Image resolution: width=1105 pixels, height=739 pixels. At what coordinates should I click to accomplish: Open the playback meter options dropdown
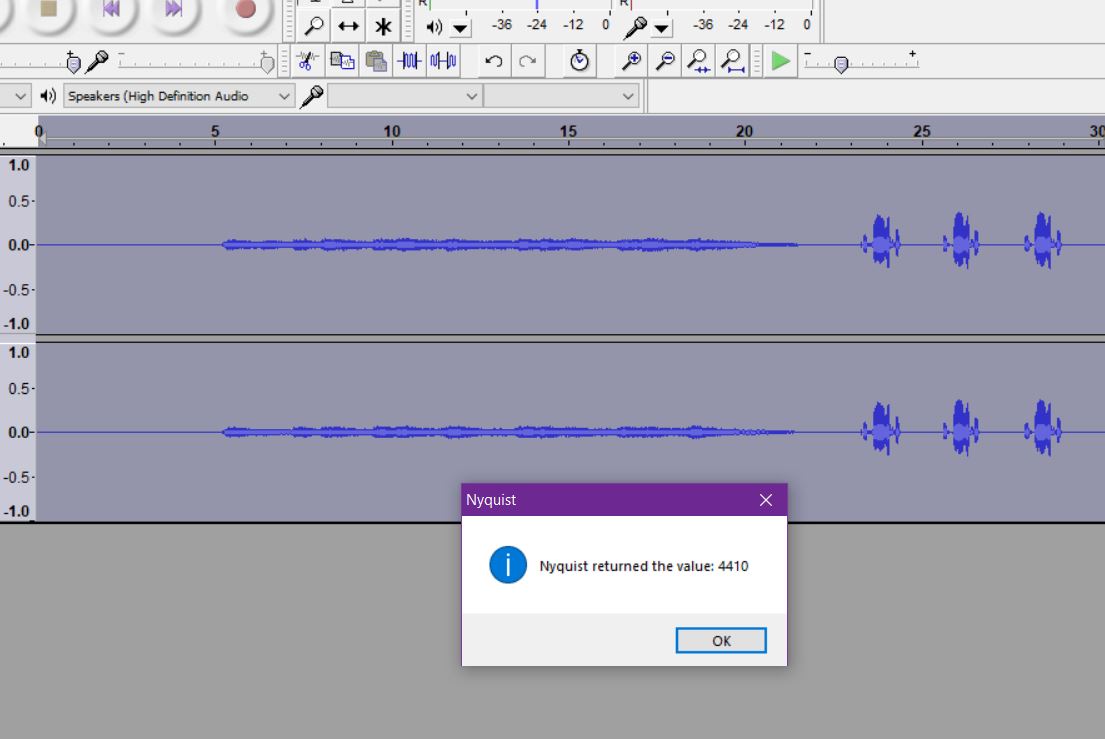click(461, 27)
